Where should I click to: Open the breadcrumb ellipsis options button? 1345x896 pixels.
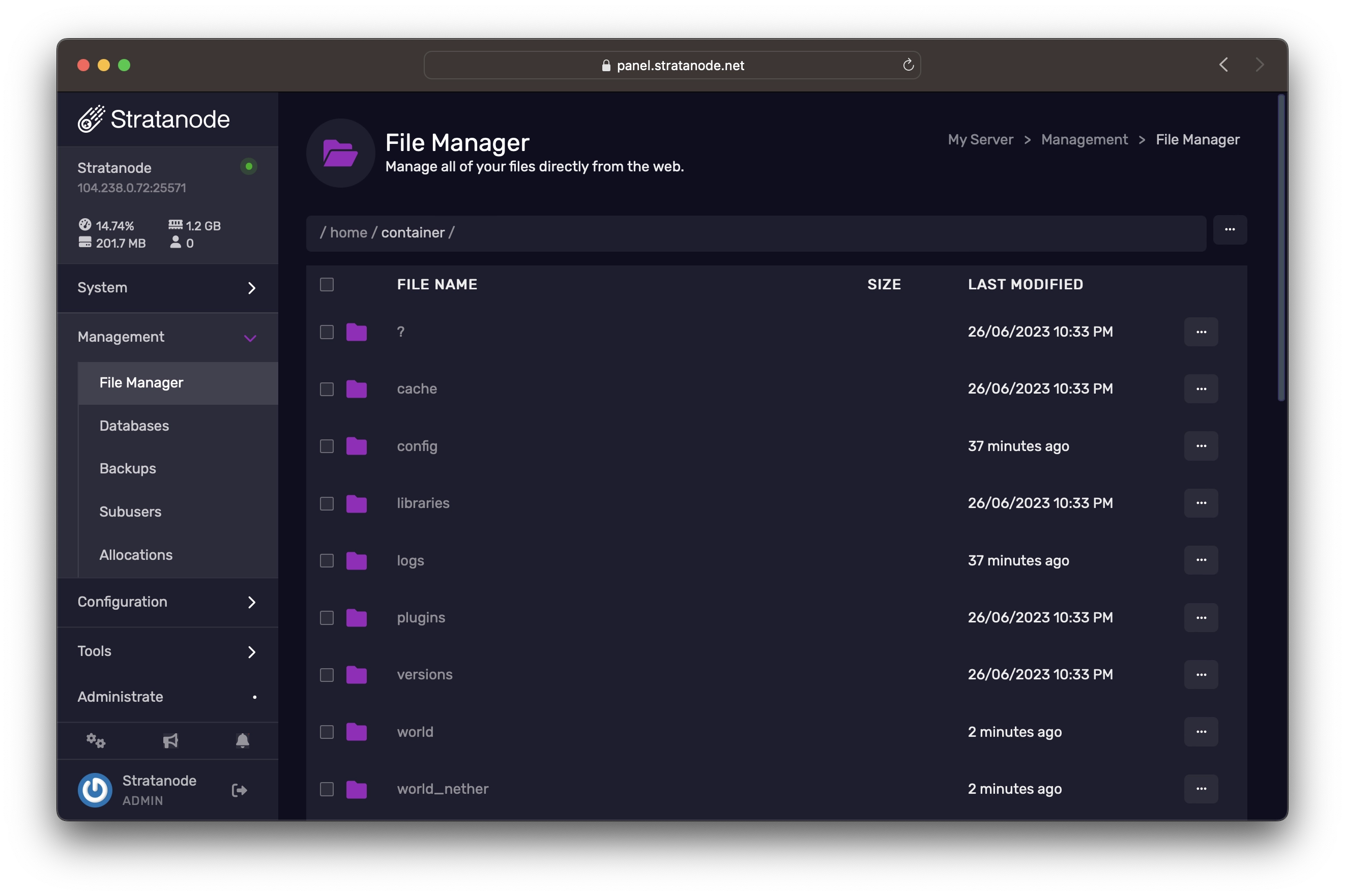1230,230
